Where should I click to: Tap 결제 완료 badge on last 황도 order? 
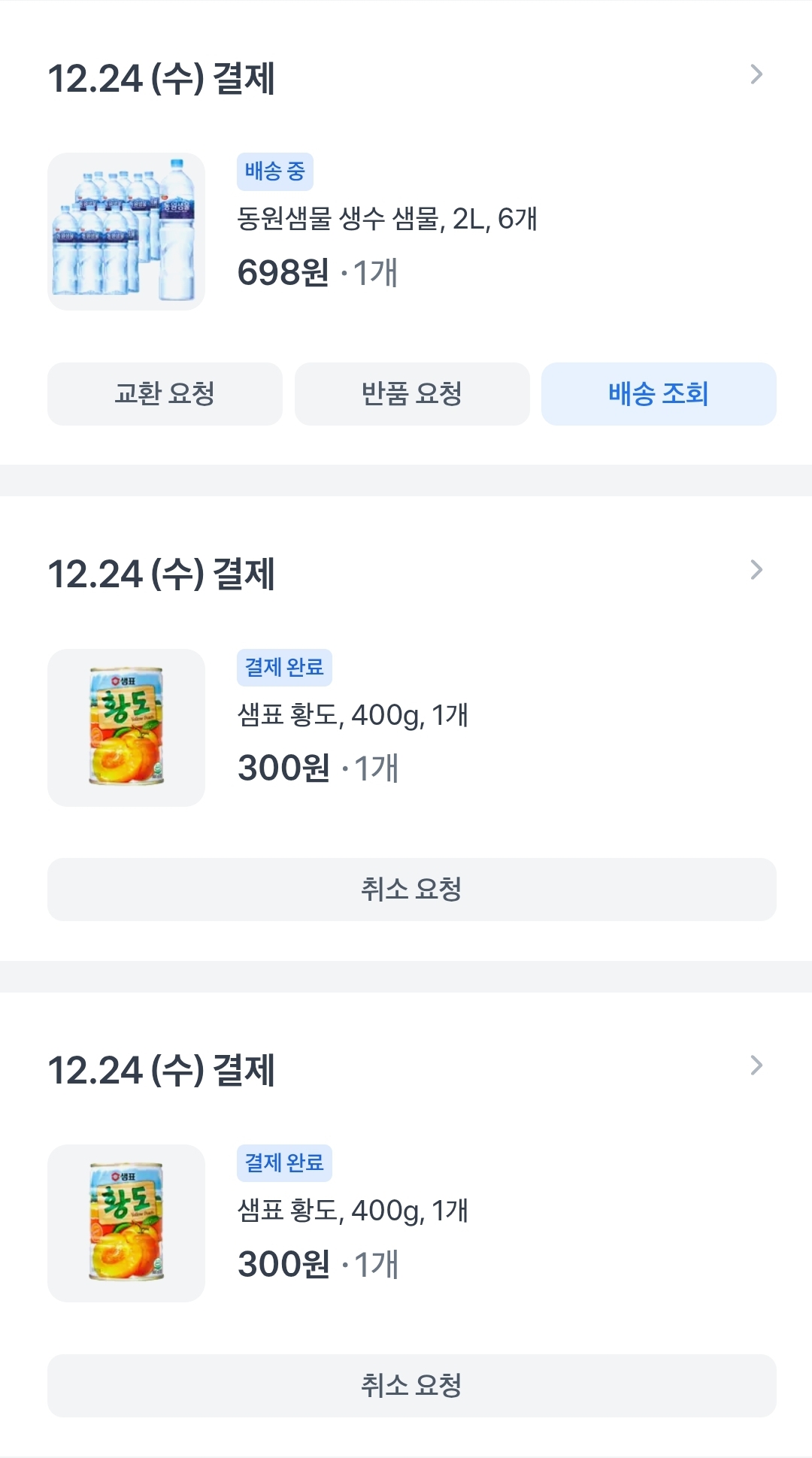pos(284,1162)
